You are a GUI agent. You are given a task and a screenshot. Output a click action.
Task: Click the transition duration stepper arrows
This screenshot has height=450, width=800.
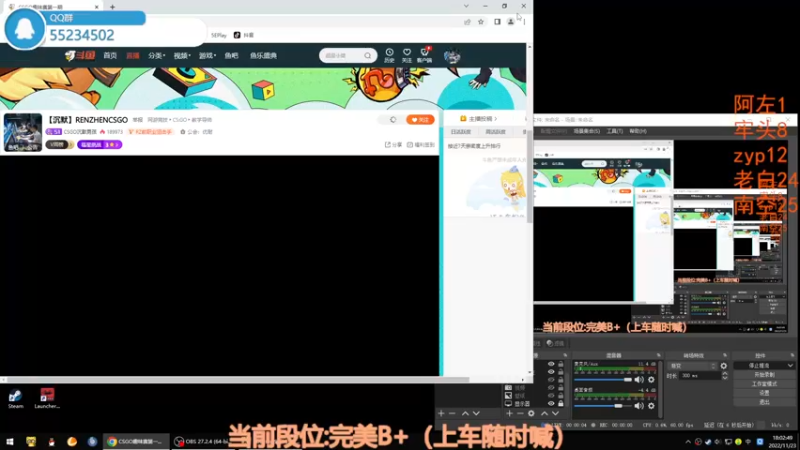coord(725,376)
